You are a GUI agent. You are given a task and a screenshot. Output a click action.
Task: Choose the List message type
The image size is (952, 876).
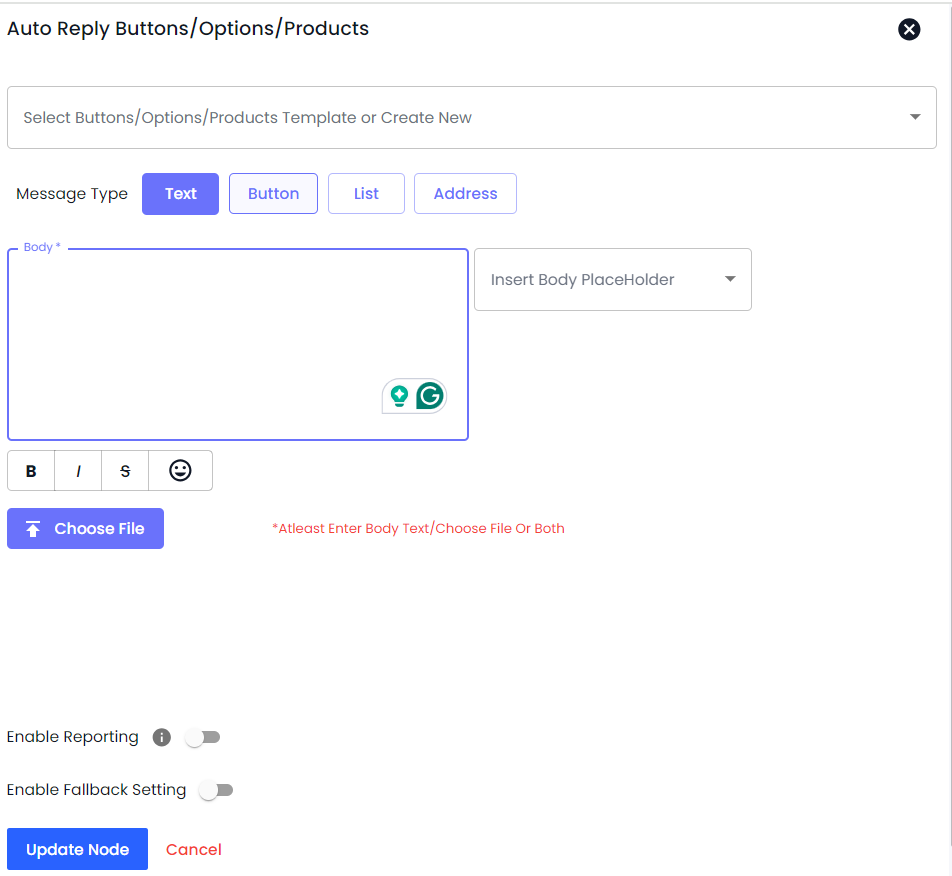[x=366, y=194]
